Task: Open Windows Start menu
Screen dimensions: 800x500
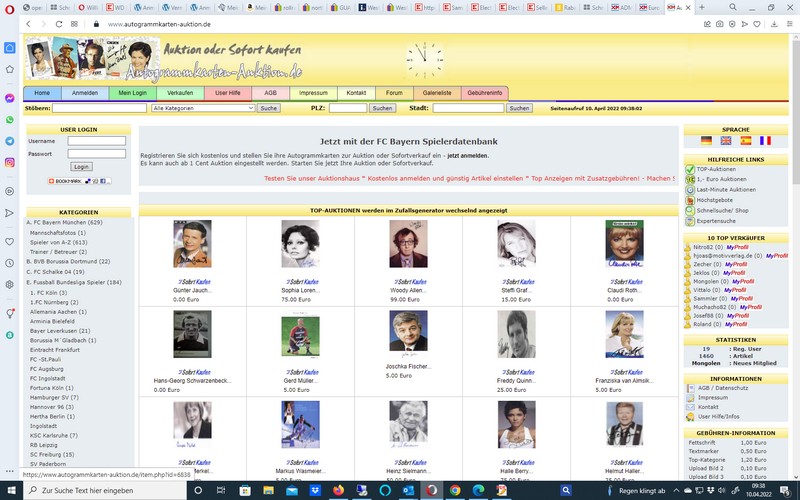Action: click(11, 490)
